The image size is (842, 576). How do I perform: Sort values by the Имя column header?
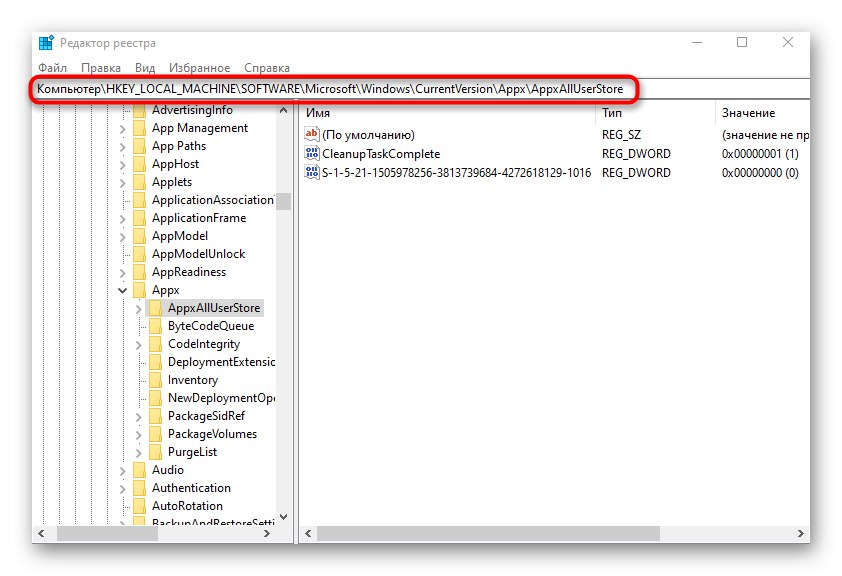[x=447, y=113]
